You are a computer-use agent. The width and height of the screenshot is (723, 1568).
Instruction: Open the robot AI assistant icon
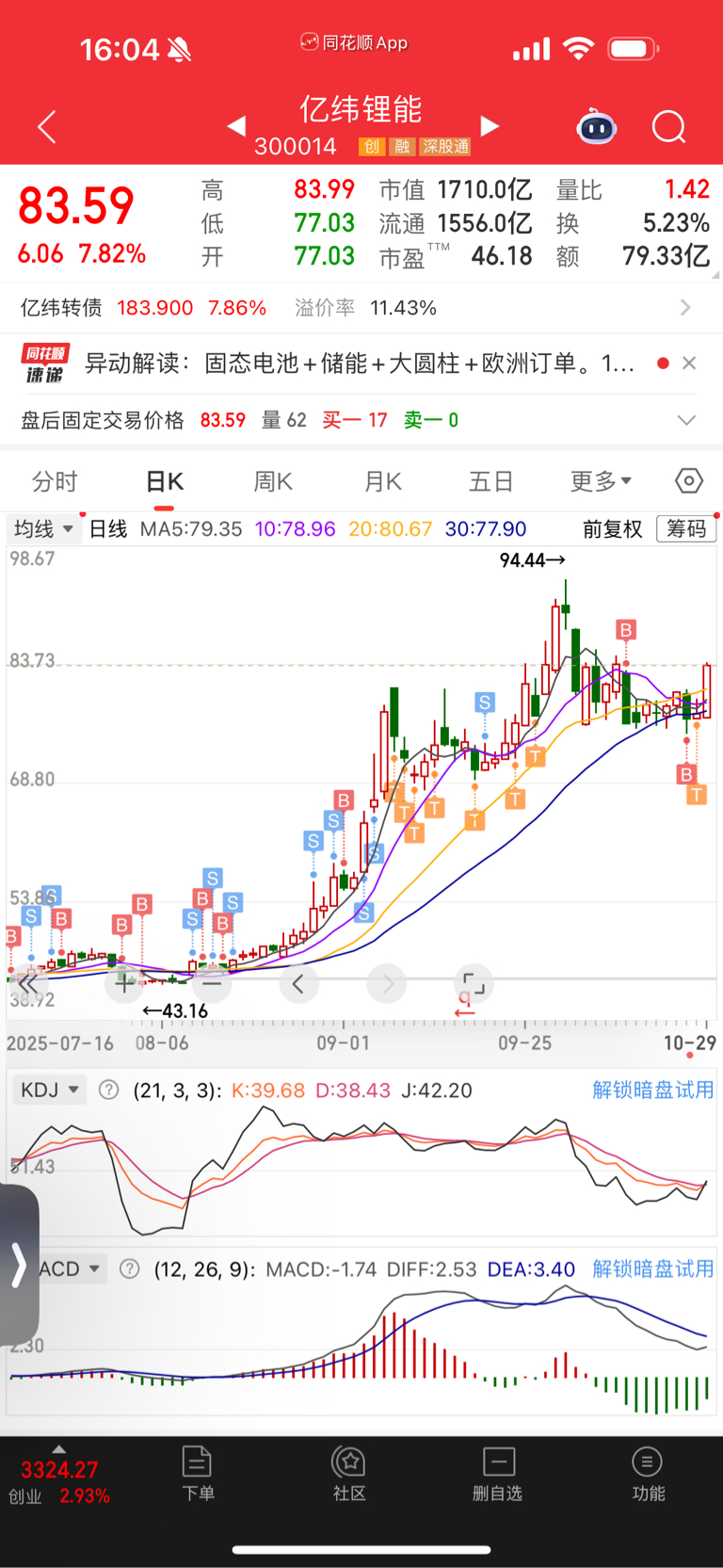click(597, 126)
